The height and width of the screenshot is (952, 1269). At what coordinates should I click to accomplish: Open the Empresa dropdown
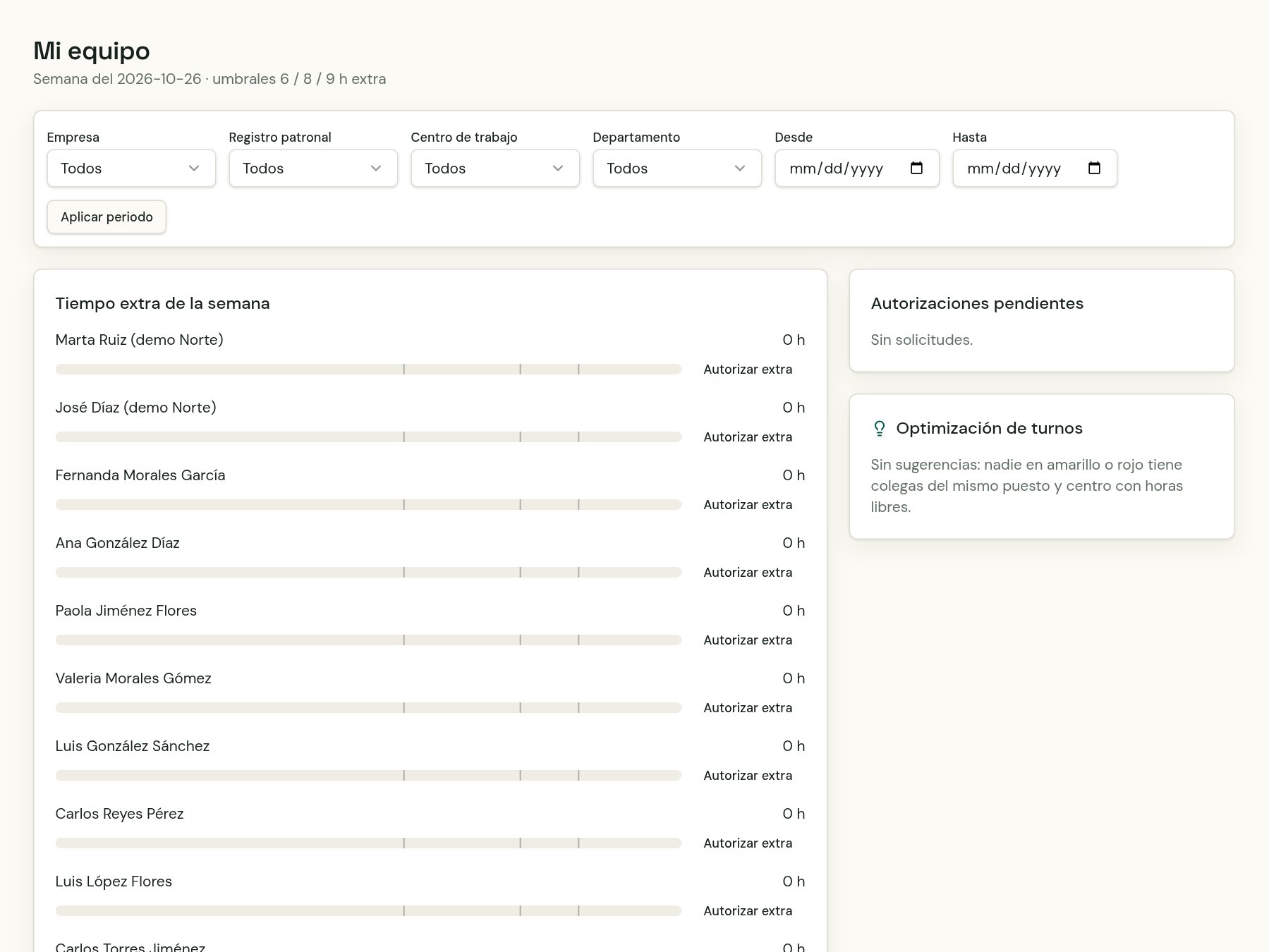pyautogui.click(x=131, y=169)
